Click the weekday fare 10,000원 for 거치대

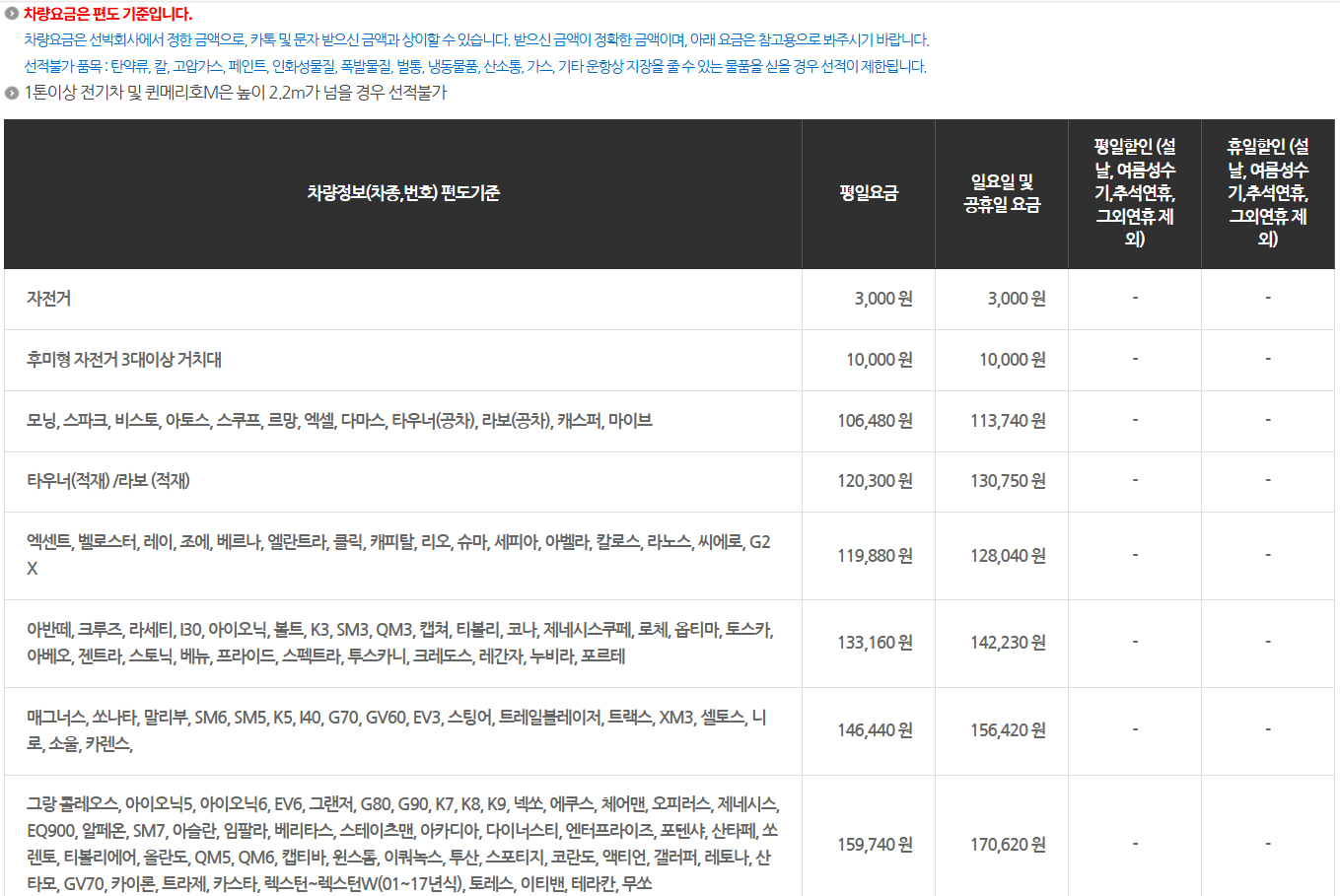(880, 360)
